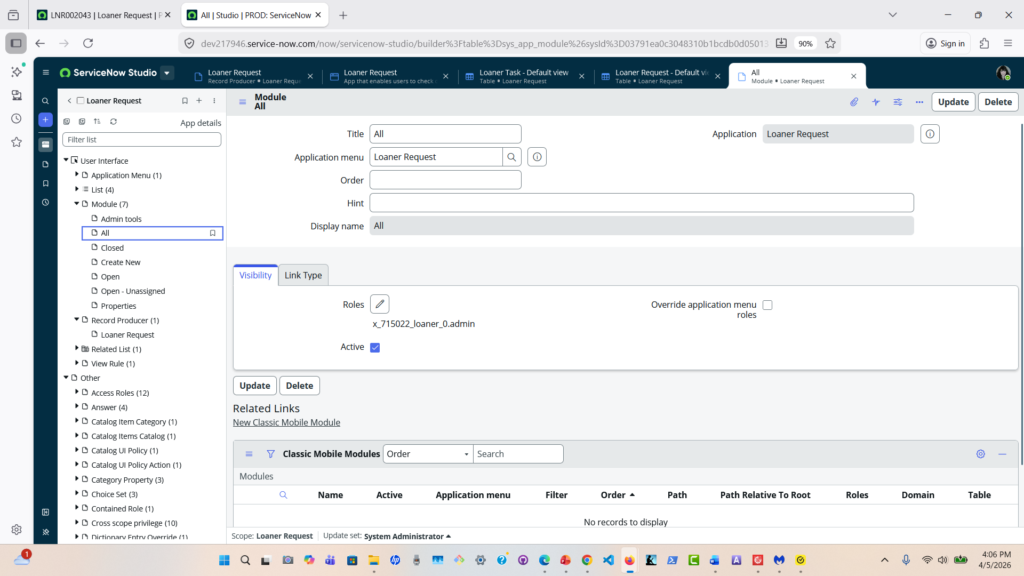Enable Override application menu roles checkbox
This screenshot has height=576, width=1024.
(768, 305)
